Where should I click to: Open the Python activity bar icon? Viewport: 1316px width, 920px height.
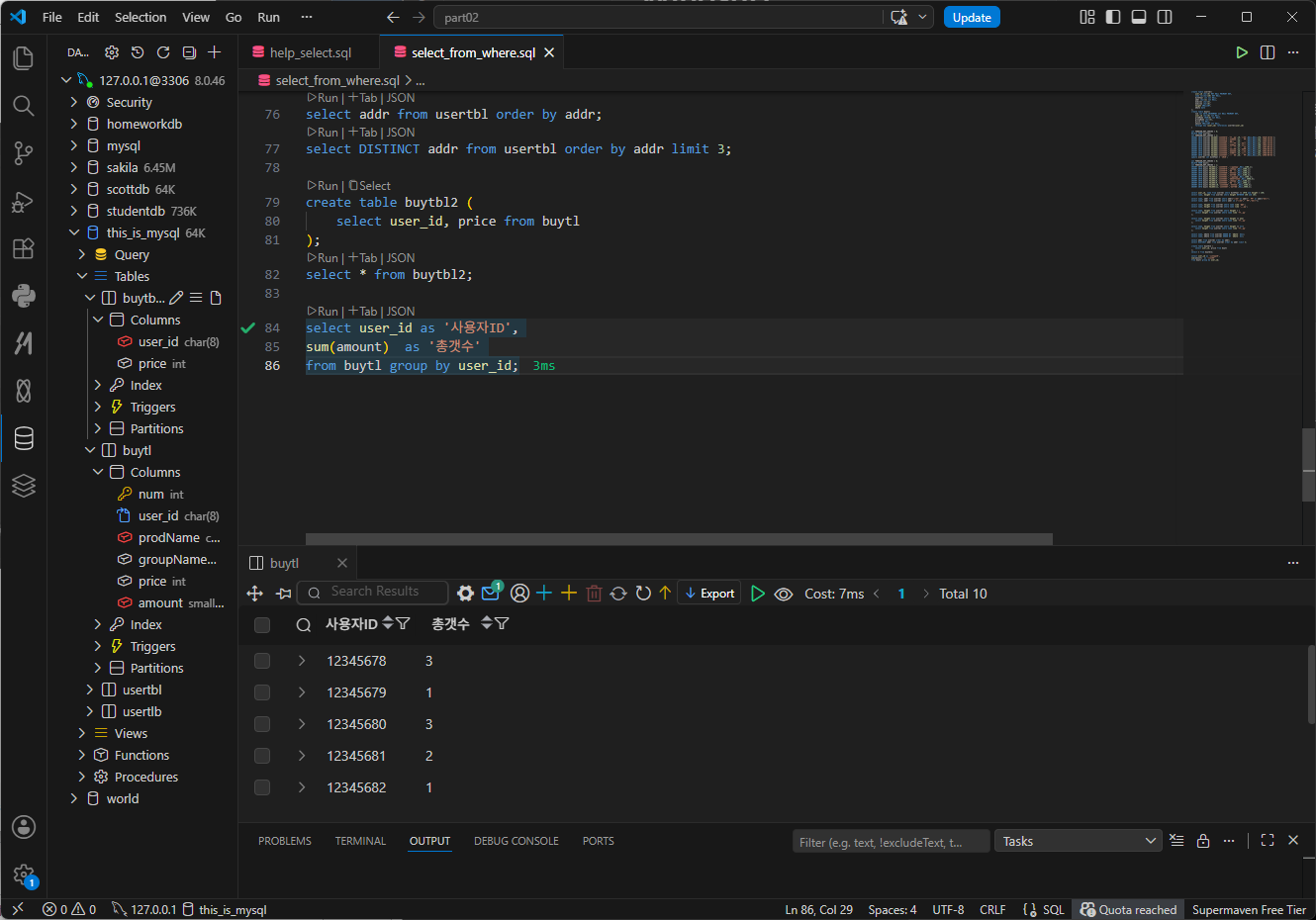coord(24,295)
